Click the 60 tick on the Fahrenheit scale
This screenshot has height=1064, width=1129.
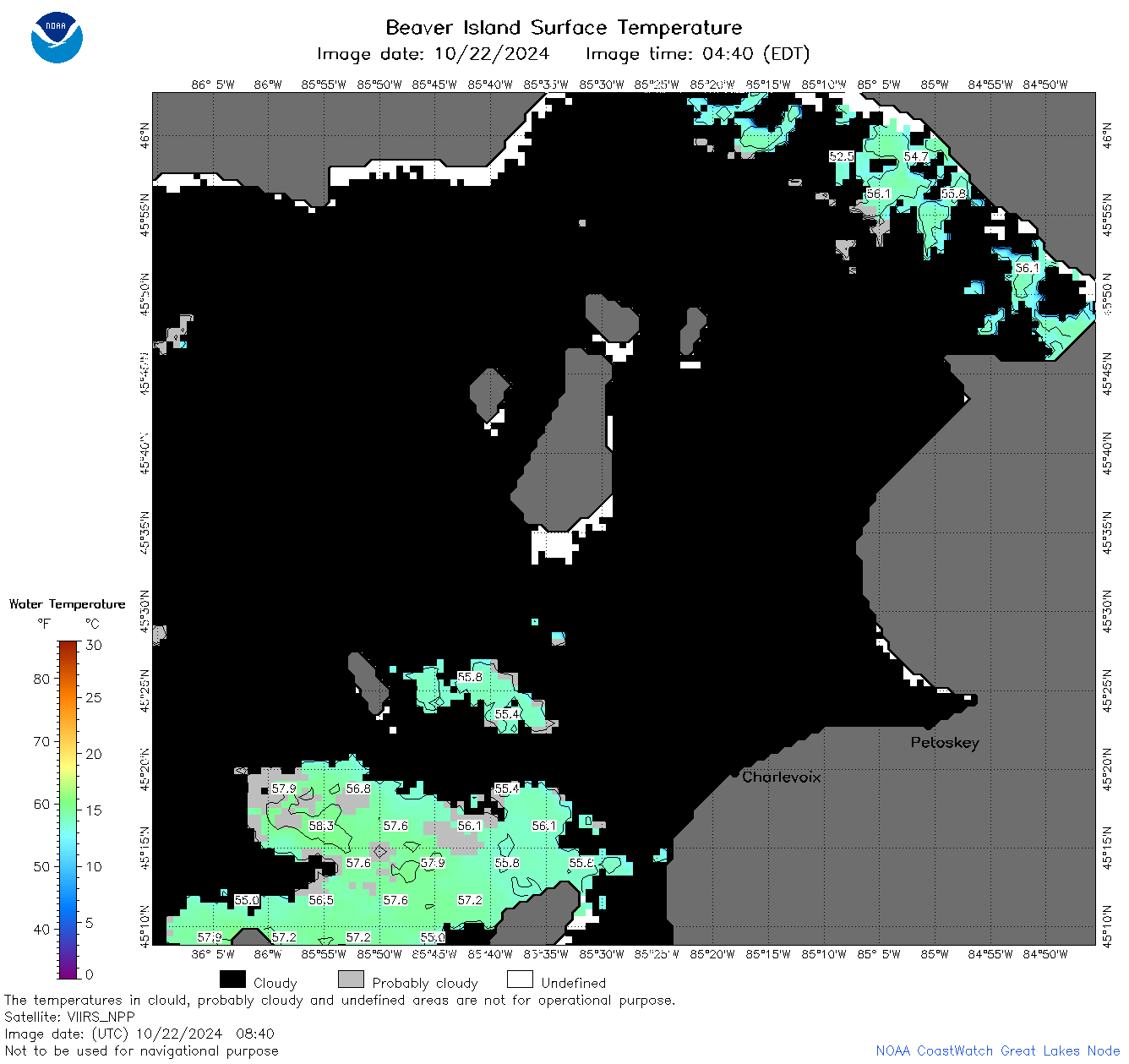click(x=41, y=804)
